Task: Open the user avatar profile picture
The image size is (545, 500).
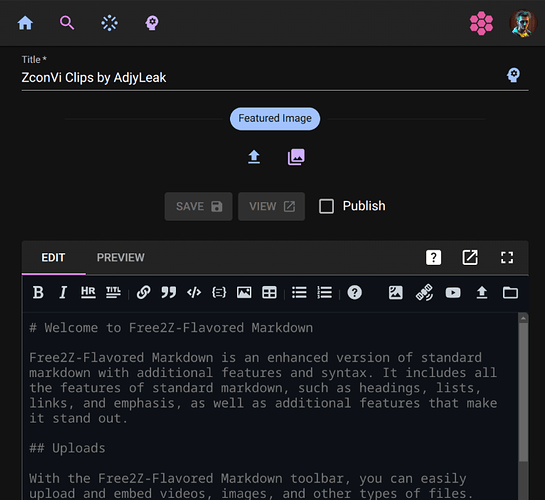Action: click(523, 23)
